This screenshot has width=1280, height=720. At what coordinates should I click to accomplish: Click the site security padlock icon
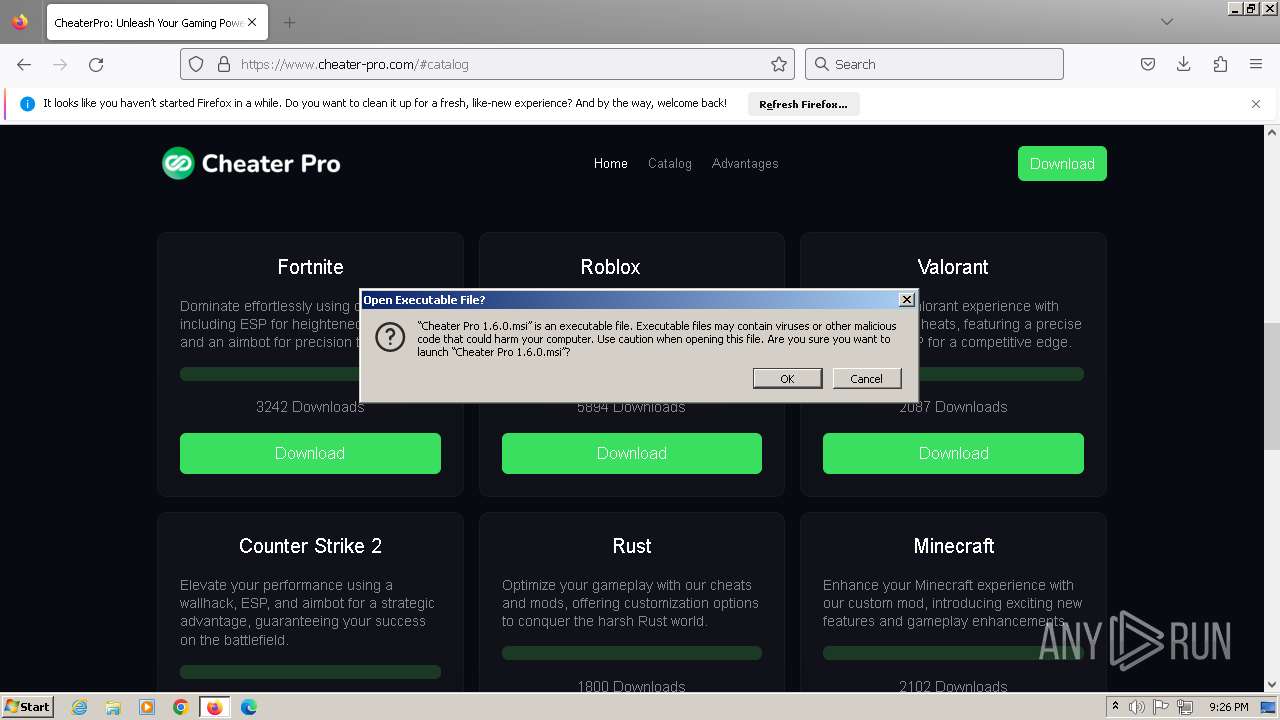(x=223, y=64)
